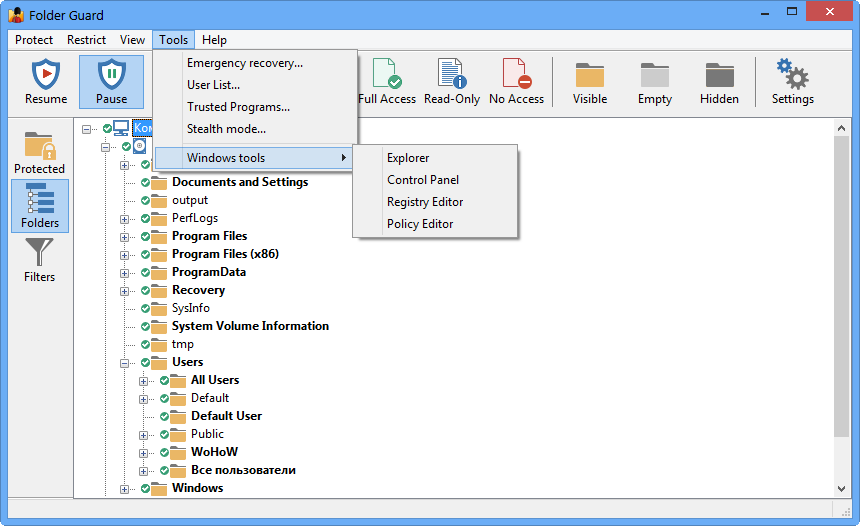The image size is (860, 526).
Task: Switch to the Protected view sidebar icon
Action: point(40,145)
